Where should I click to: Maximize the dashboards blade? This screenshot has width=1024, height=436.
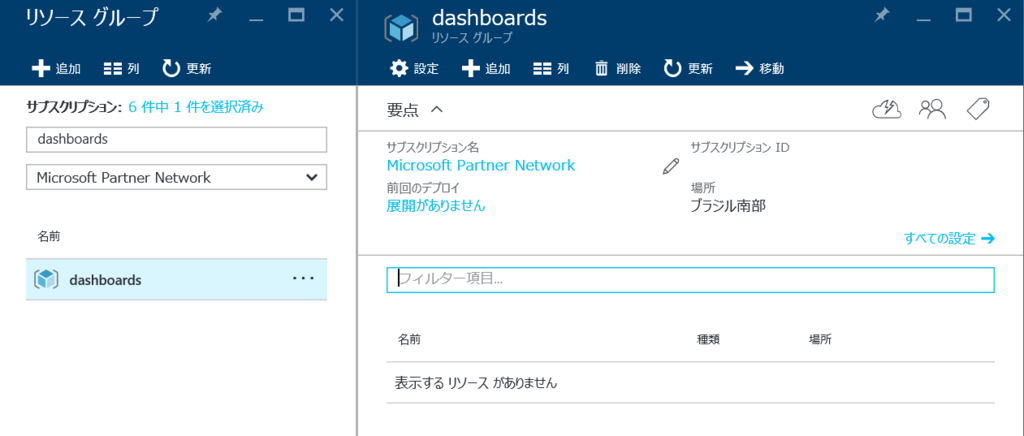pos(963,16)
